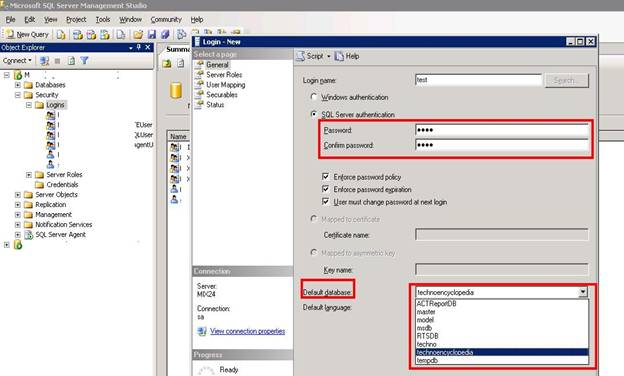Click the SQL Server Mobile Query icon
Screen dimensions: 624x376
120,35
